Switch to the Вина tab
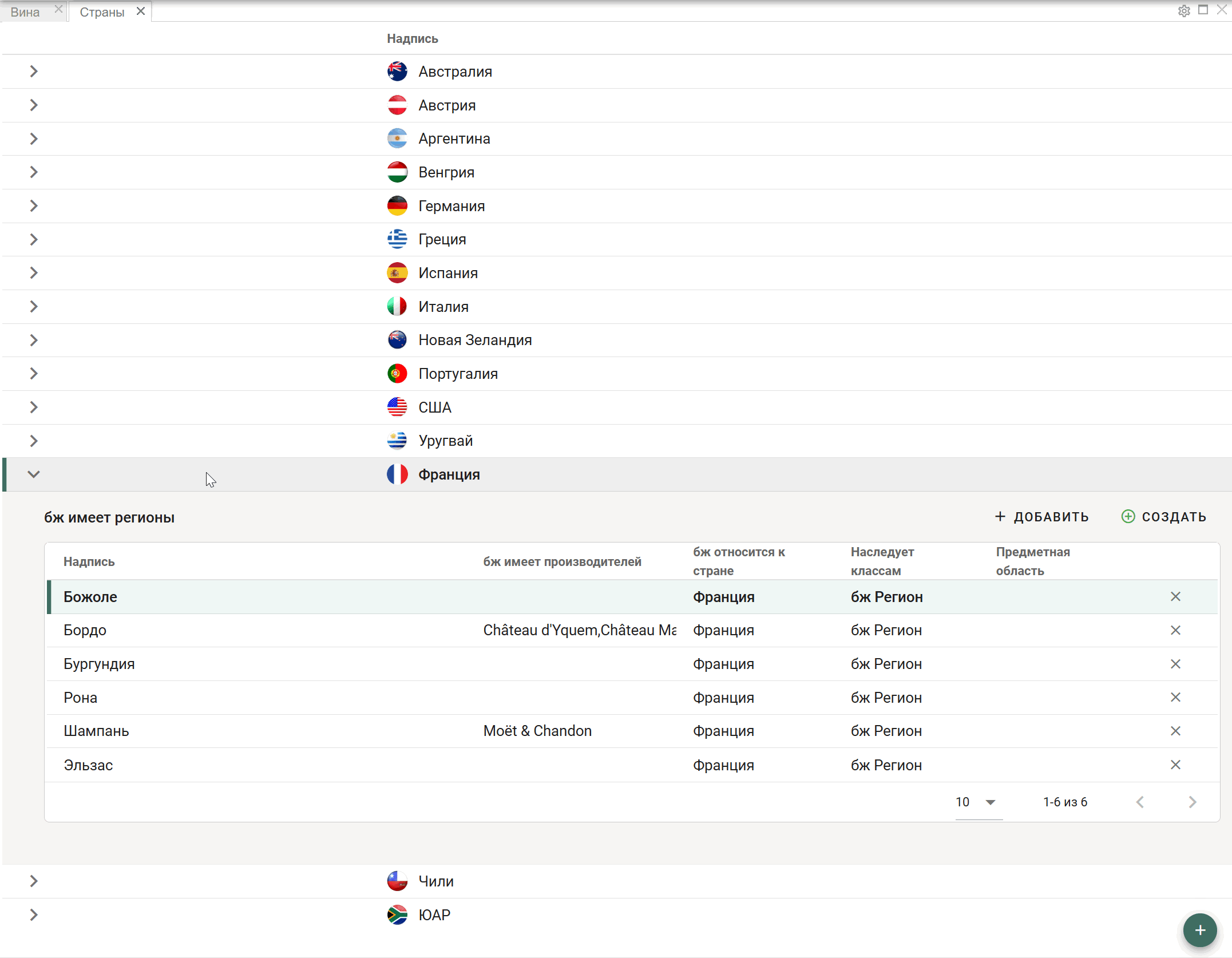This screenshot has width=1232, height=958. click(x=26, y=12)
